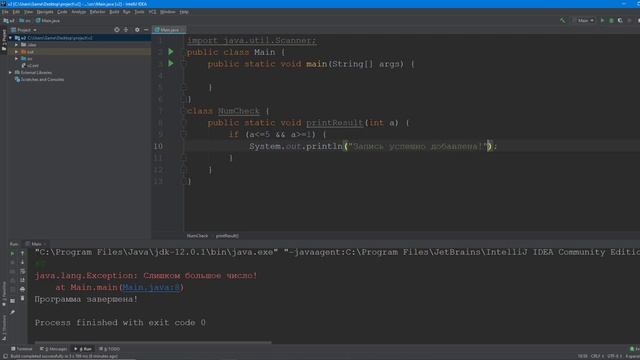Toggle code fold marker at class NumCheck line

point(184,111)
